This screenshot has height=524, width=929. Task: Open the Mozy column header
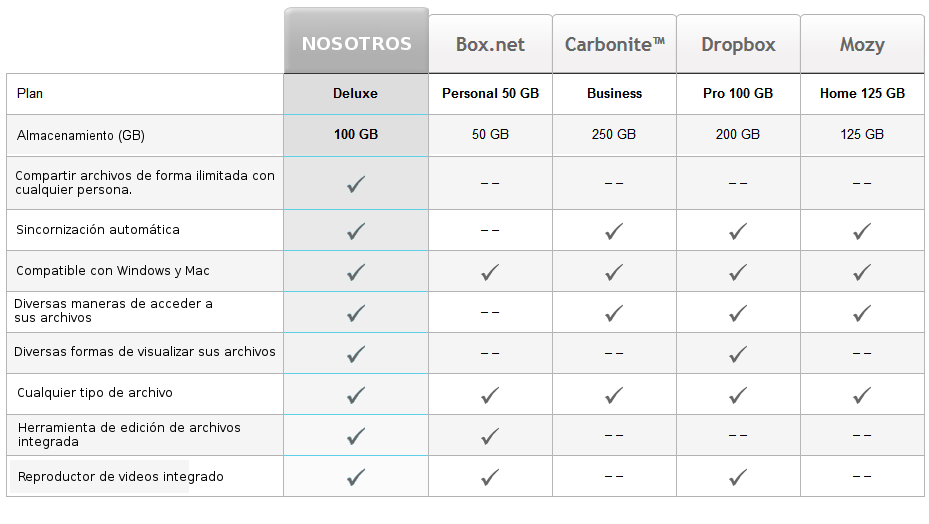[x=862, y=44]
